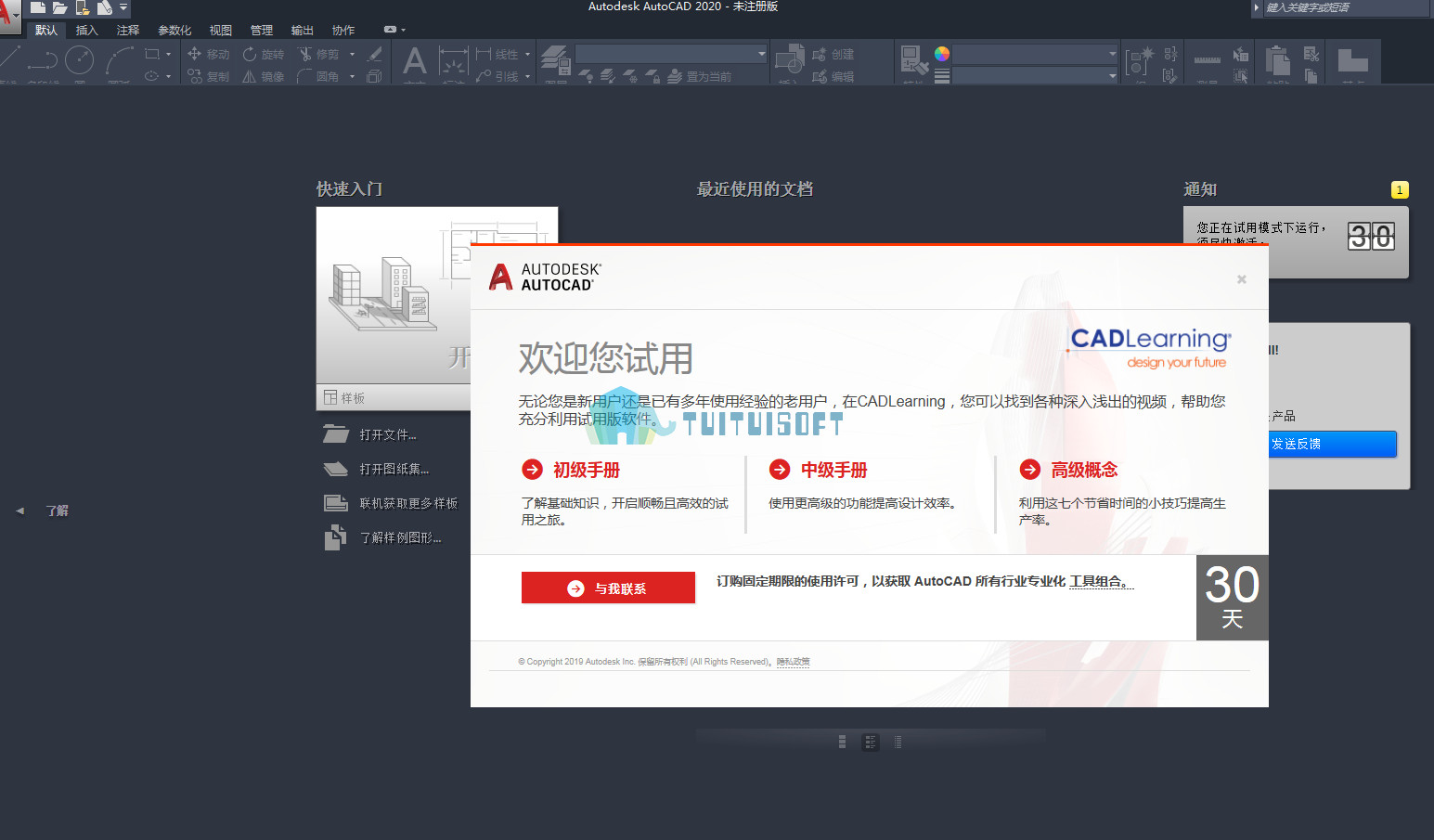Click the 了解 page navigation arrow
The width and height of the screenshot is (1434, 840).
19,510
